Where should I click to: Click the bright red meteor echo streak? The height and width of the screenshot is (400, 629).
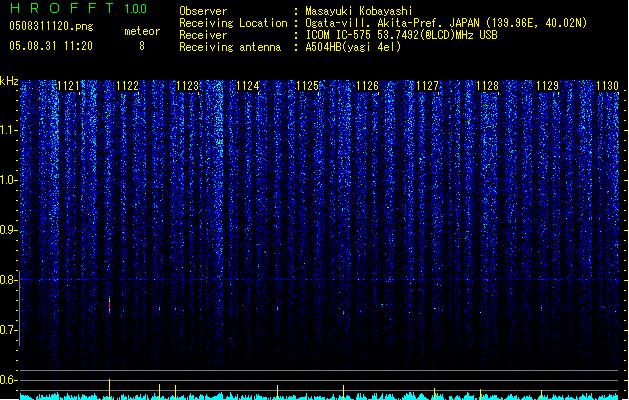[110, 305]
